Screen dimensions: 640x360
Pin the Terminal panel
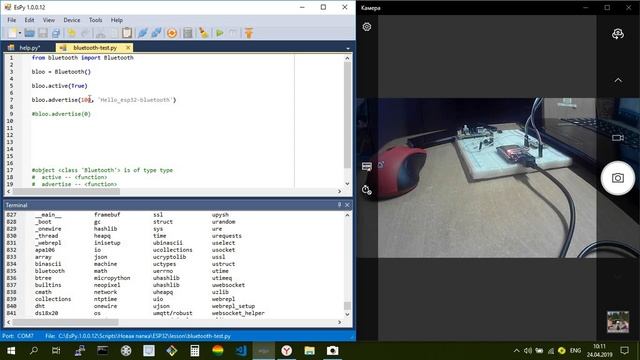339,205
